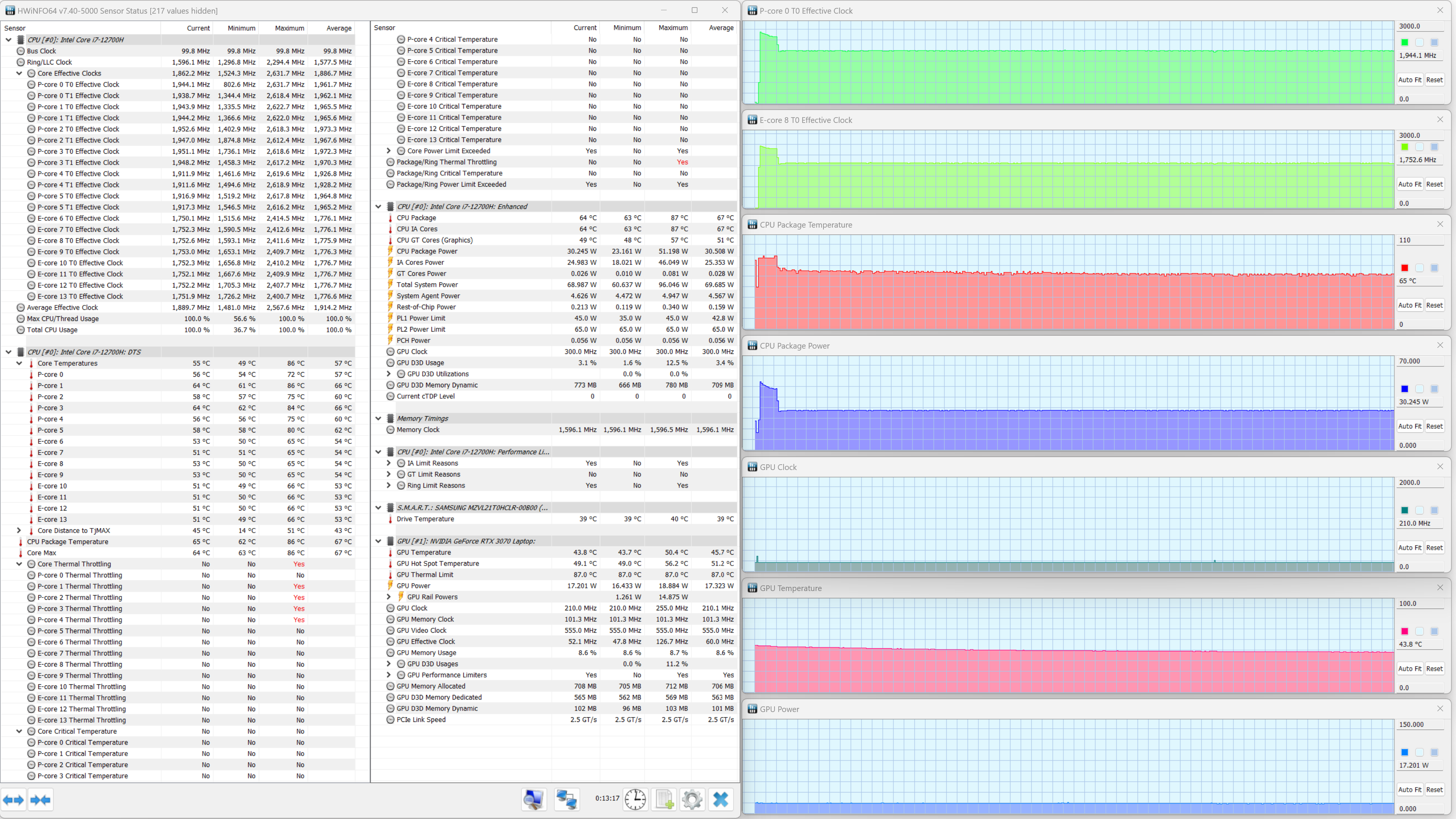Expand Core Distance to TjMAX

coord(19,530)
